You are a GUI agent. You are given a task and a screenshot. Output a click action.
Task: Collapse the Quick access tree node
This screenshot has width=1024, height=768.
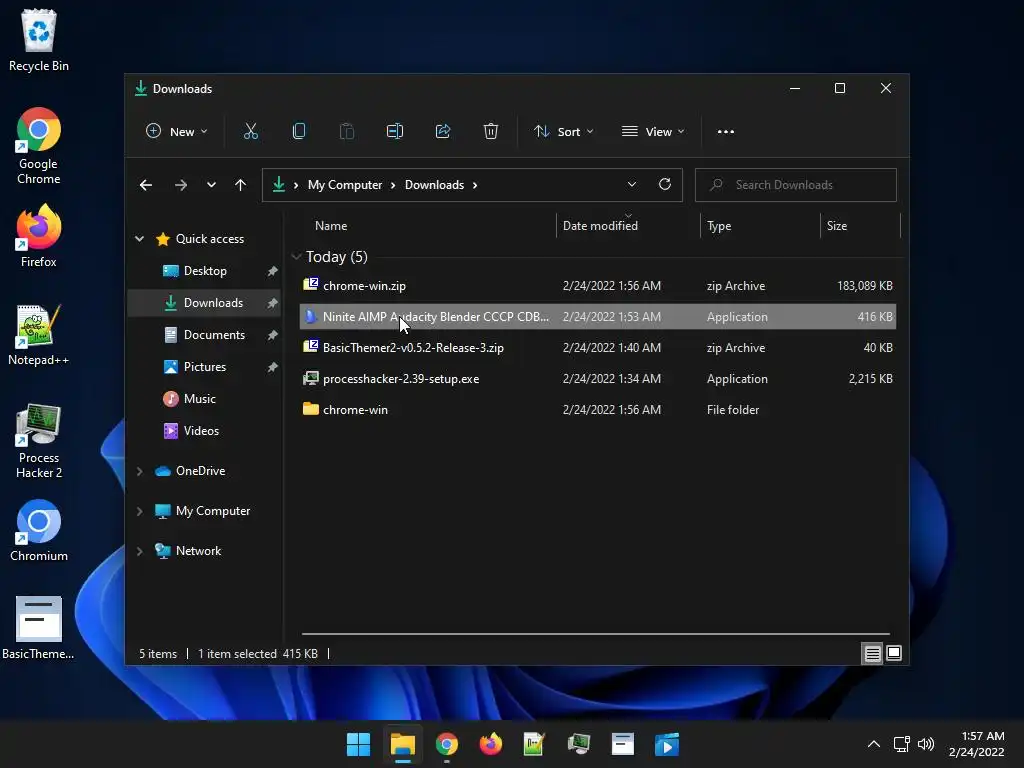pos(139,239)
